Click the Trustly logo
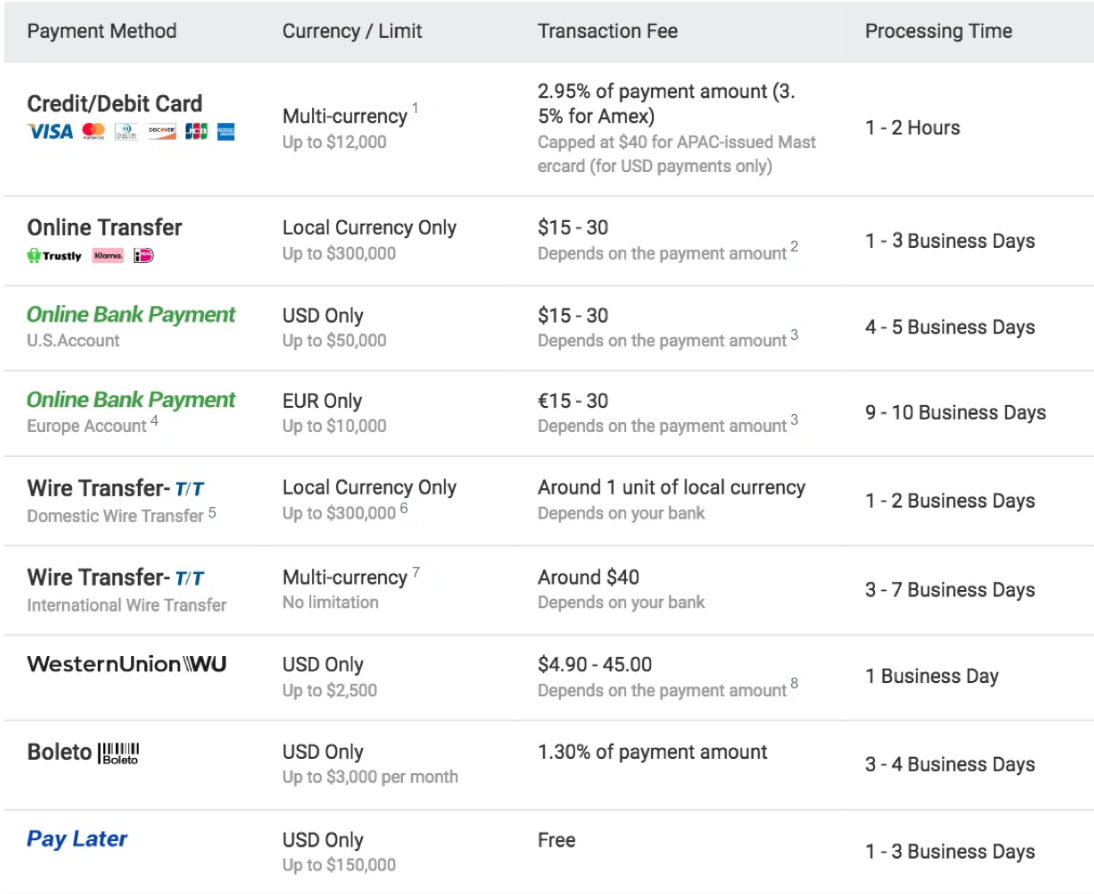The width and height of the screenshot is (1094, 894). click(54, 255)
